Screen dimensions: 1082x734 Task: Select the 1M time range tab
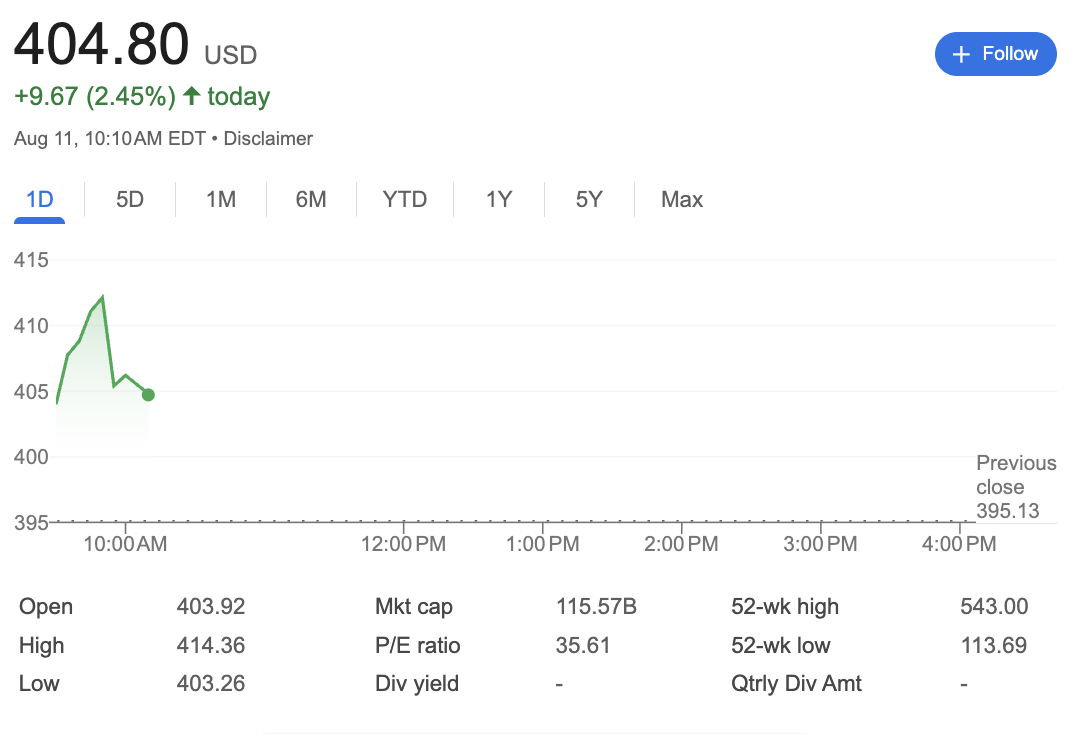(221, 199)
